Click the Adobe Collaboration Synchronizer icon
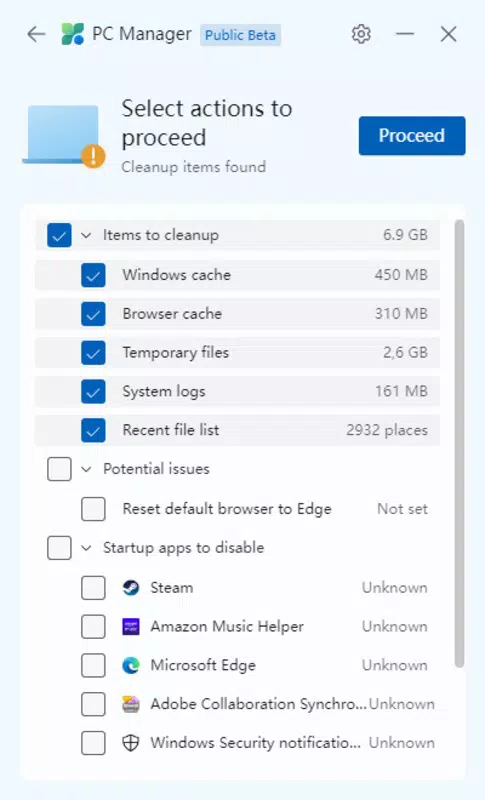This screenshot has width=485, height=800. [x=131, y=704]
